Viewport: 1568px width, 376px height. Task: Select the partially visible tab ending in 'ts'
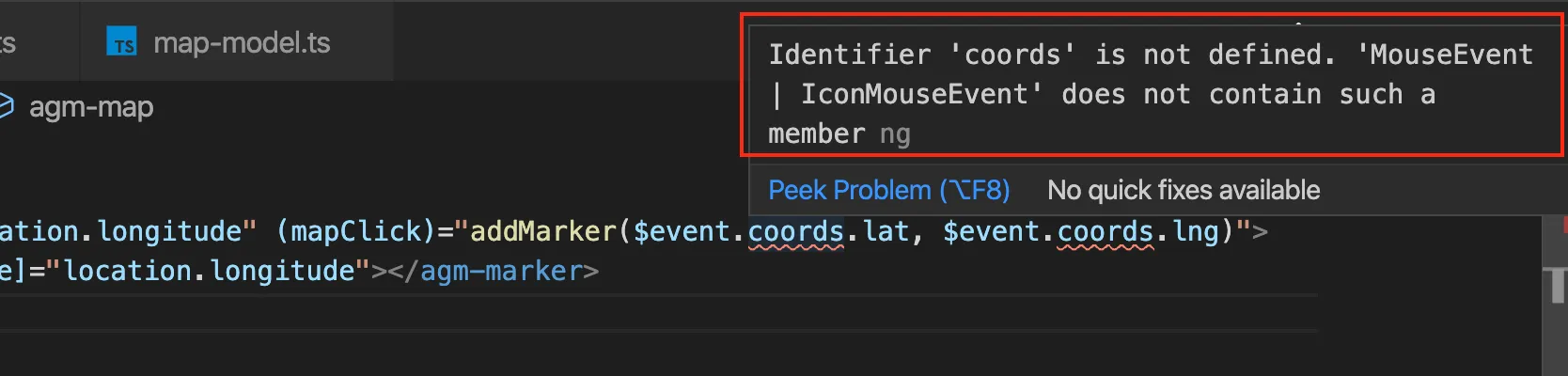[x=8, y=43]
